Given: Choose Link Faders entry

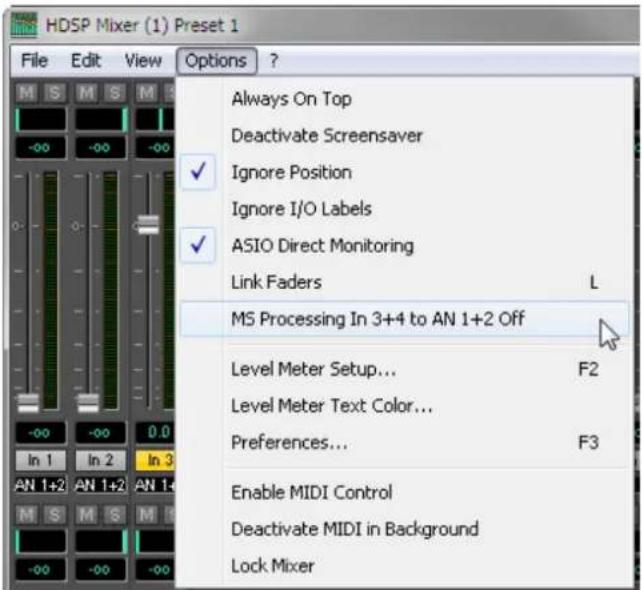Looking at the screenshot, I should 403,282.
